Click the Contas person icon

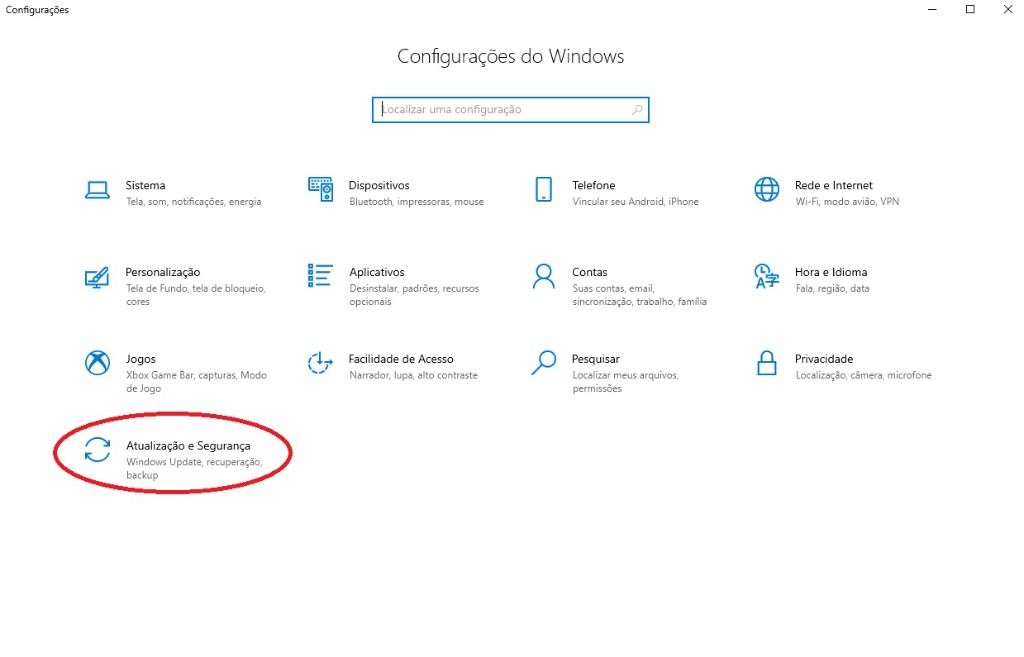point(543,277)
